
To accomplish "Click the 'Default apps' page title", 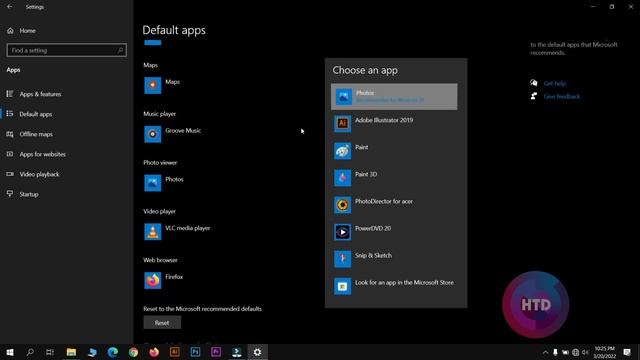I will click(174, 30).
